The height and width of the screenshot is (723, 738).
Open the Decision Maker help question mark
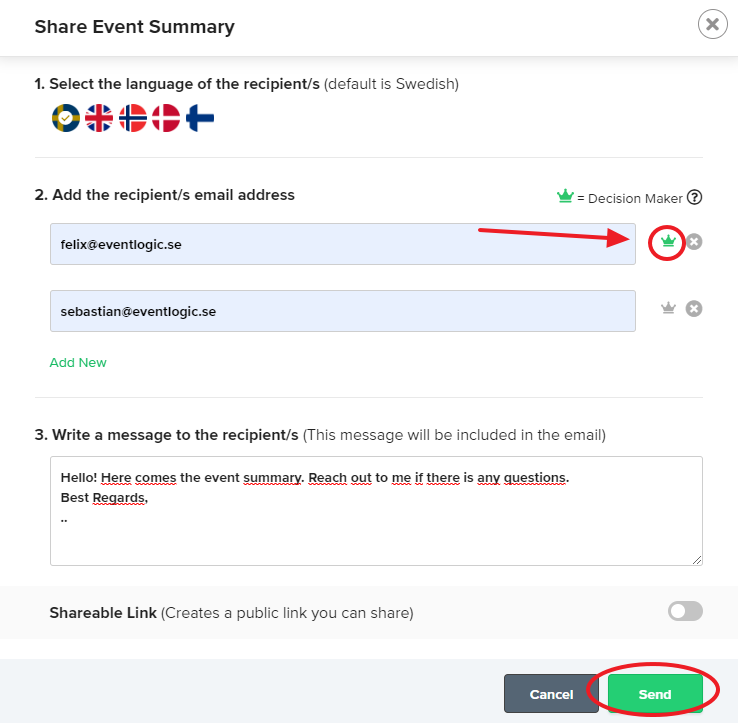(694, 197)
